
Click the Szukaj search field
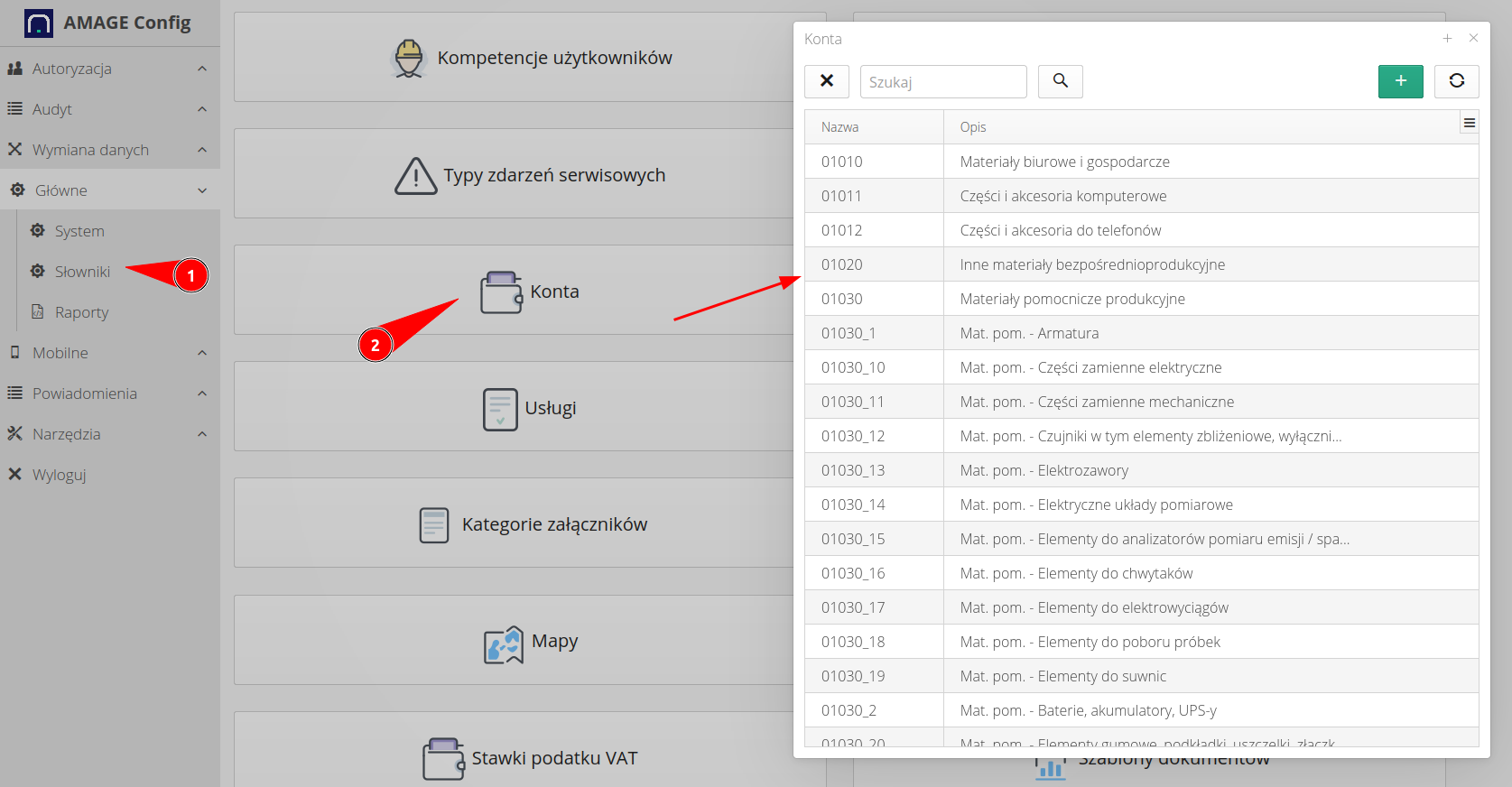point(942,82)
